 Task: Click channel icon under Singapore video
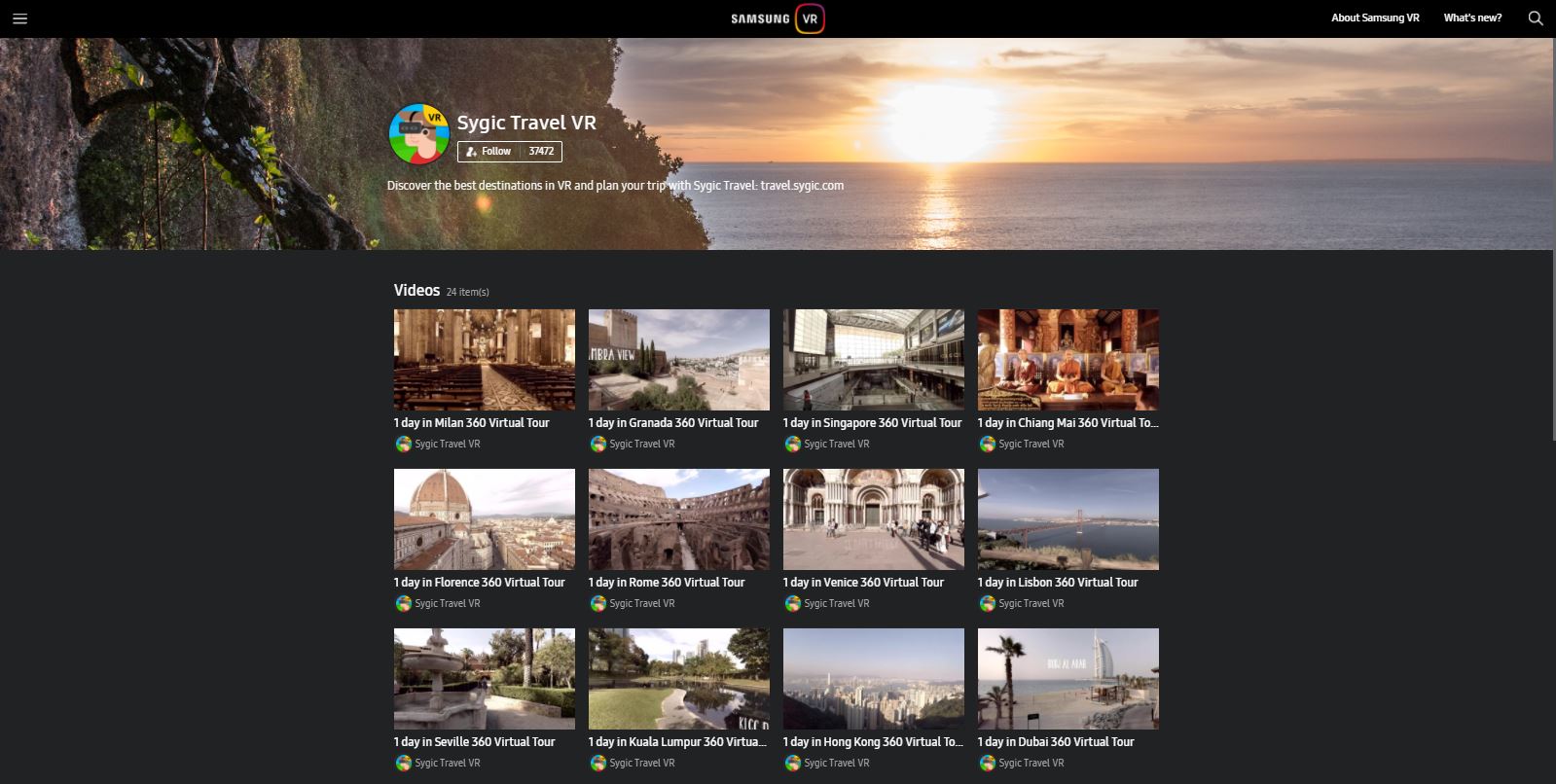pos(792,445)
